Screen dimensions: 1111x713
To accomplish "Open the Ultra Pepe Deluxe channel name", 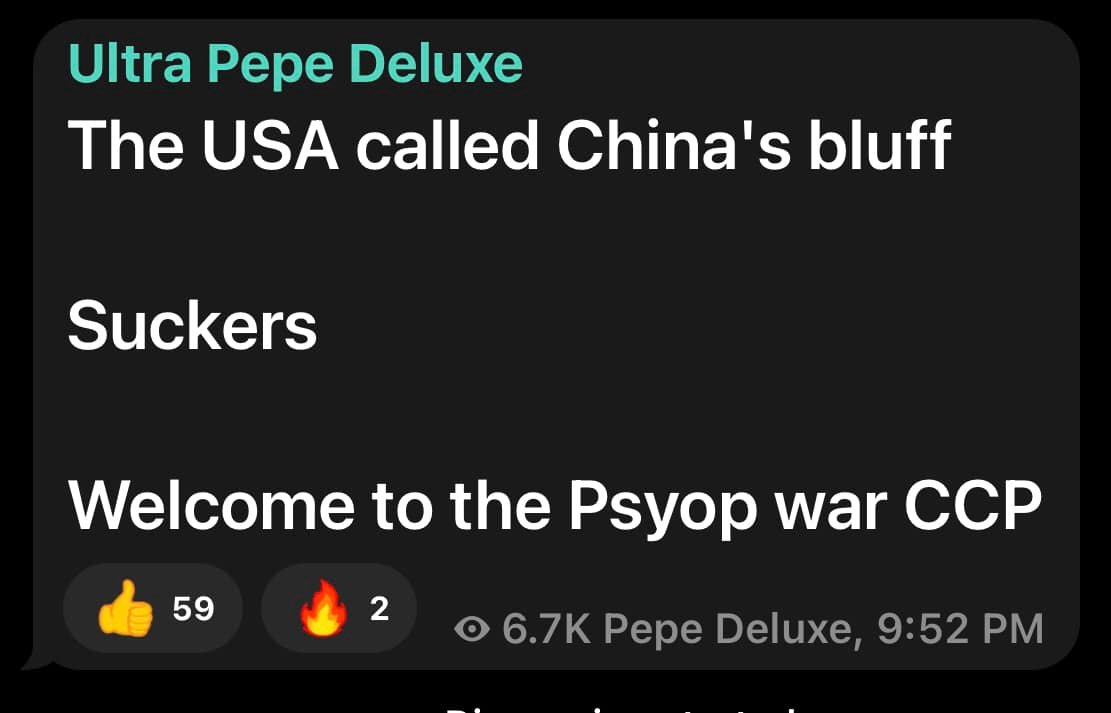I will tap(295, 65).
